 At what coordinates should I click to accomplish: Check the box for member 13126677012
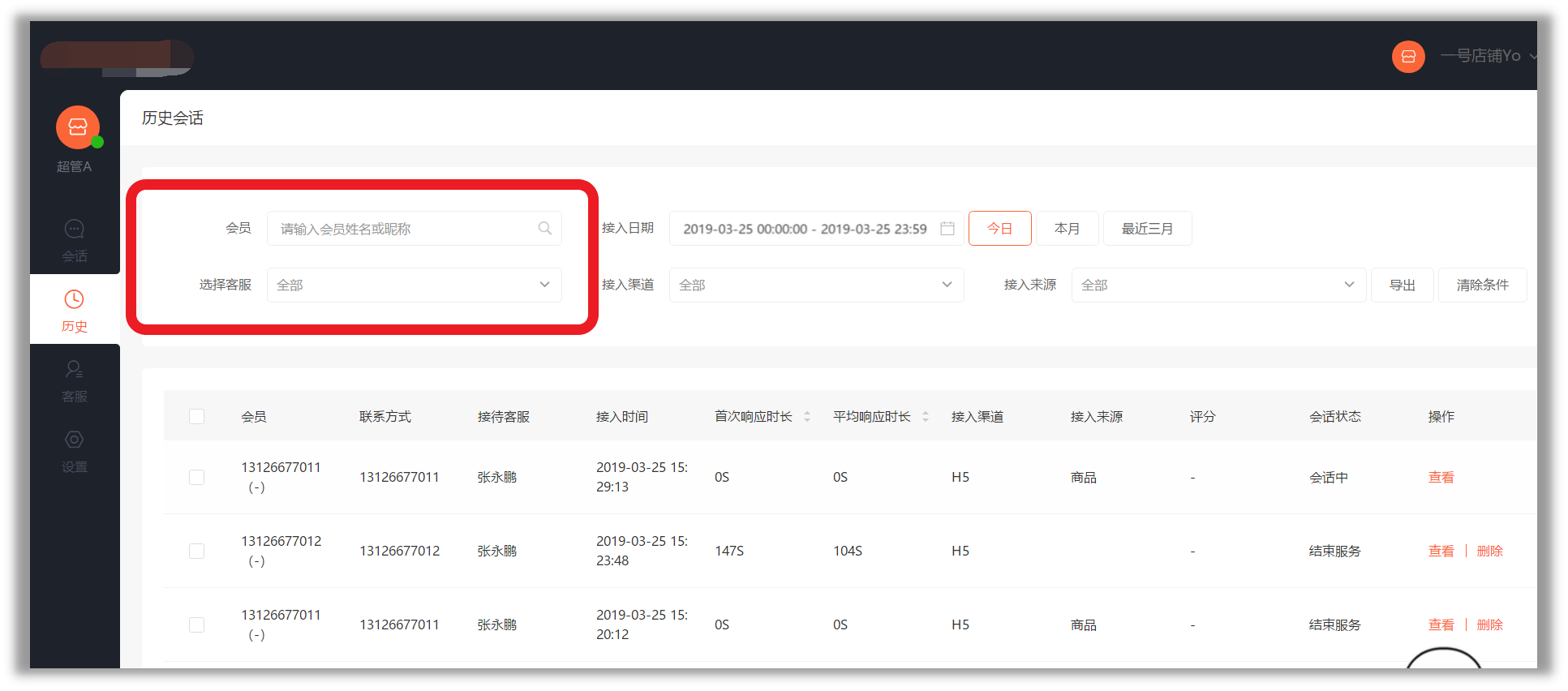click(196, 552)
